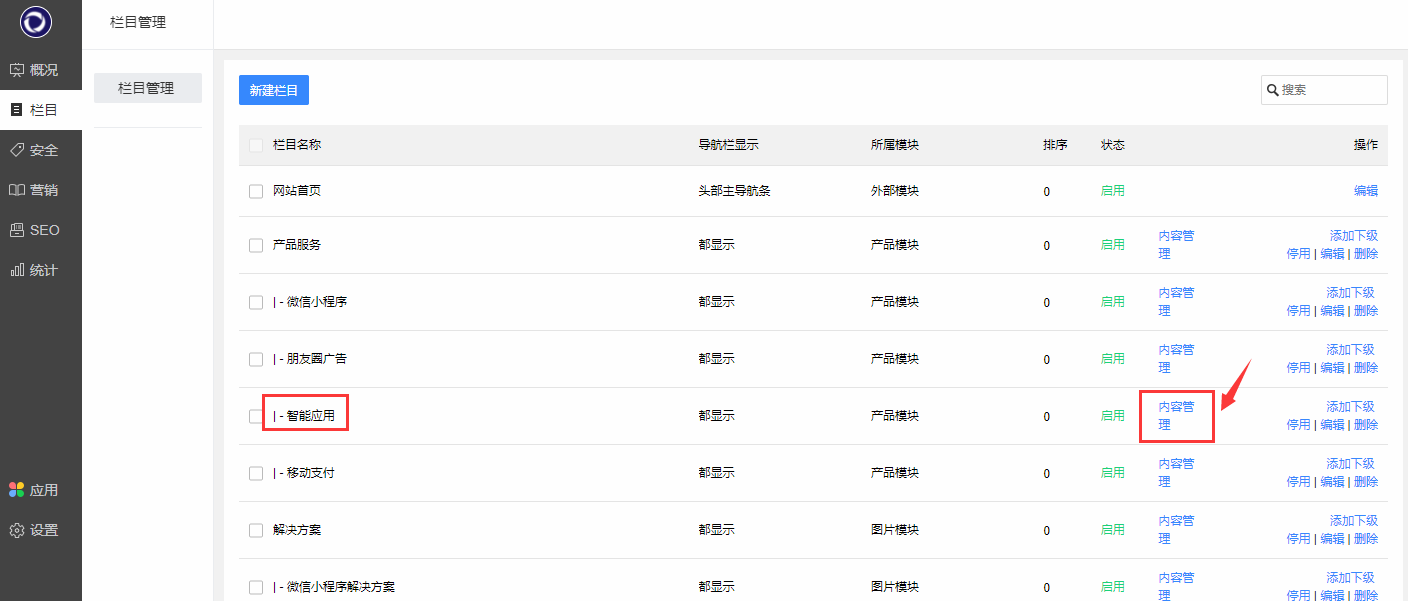
Task: Check the 智能应用 row checkbox
Action: [256, 416]
